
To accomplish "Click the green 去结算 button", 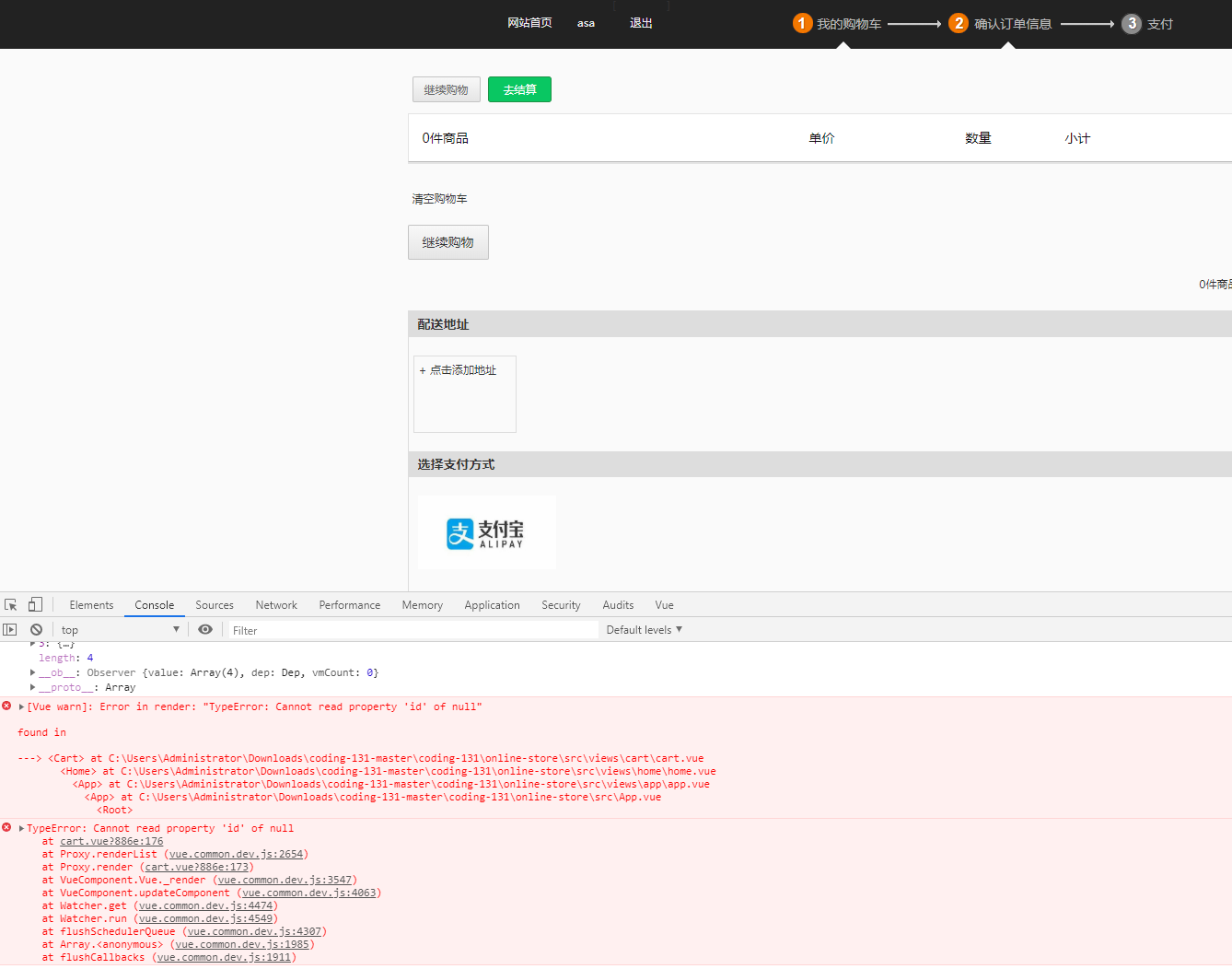I will (x=519, y=89).
